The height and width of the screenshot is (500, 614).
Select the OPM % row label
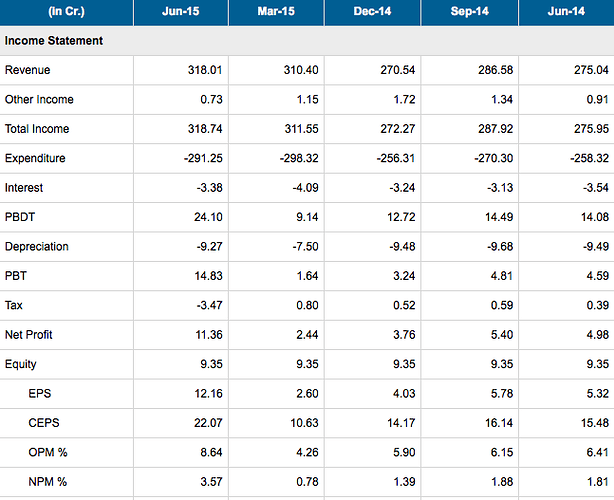48,452
